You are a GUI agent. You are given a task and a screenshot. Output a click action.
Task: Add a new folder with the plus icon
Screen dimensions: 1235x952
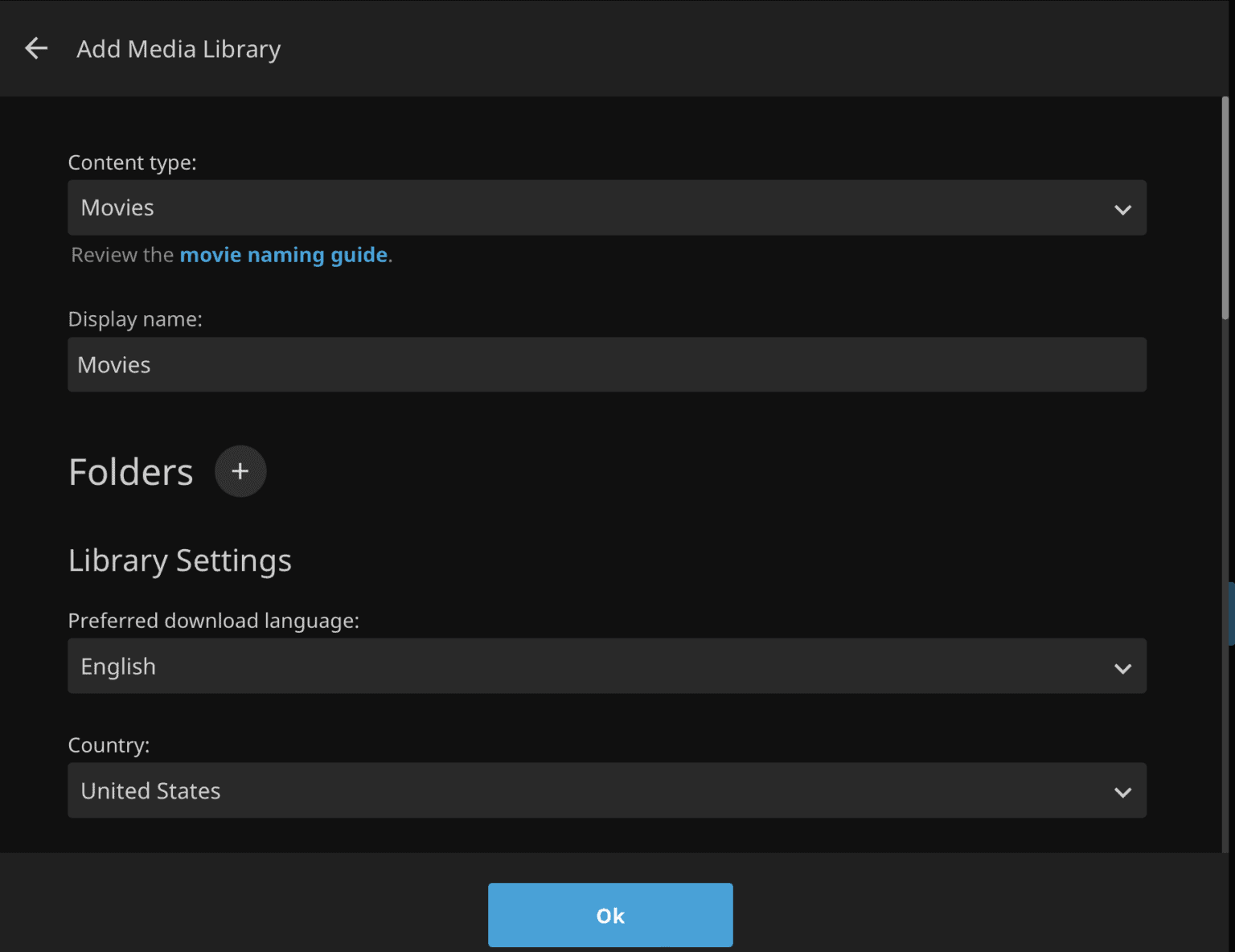[240, 471]
